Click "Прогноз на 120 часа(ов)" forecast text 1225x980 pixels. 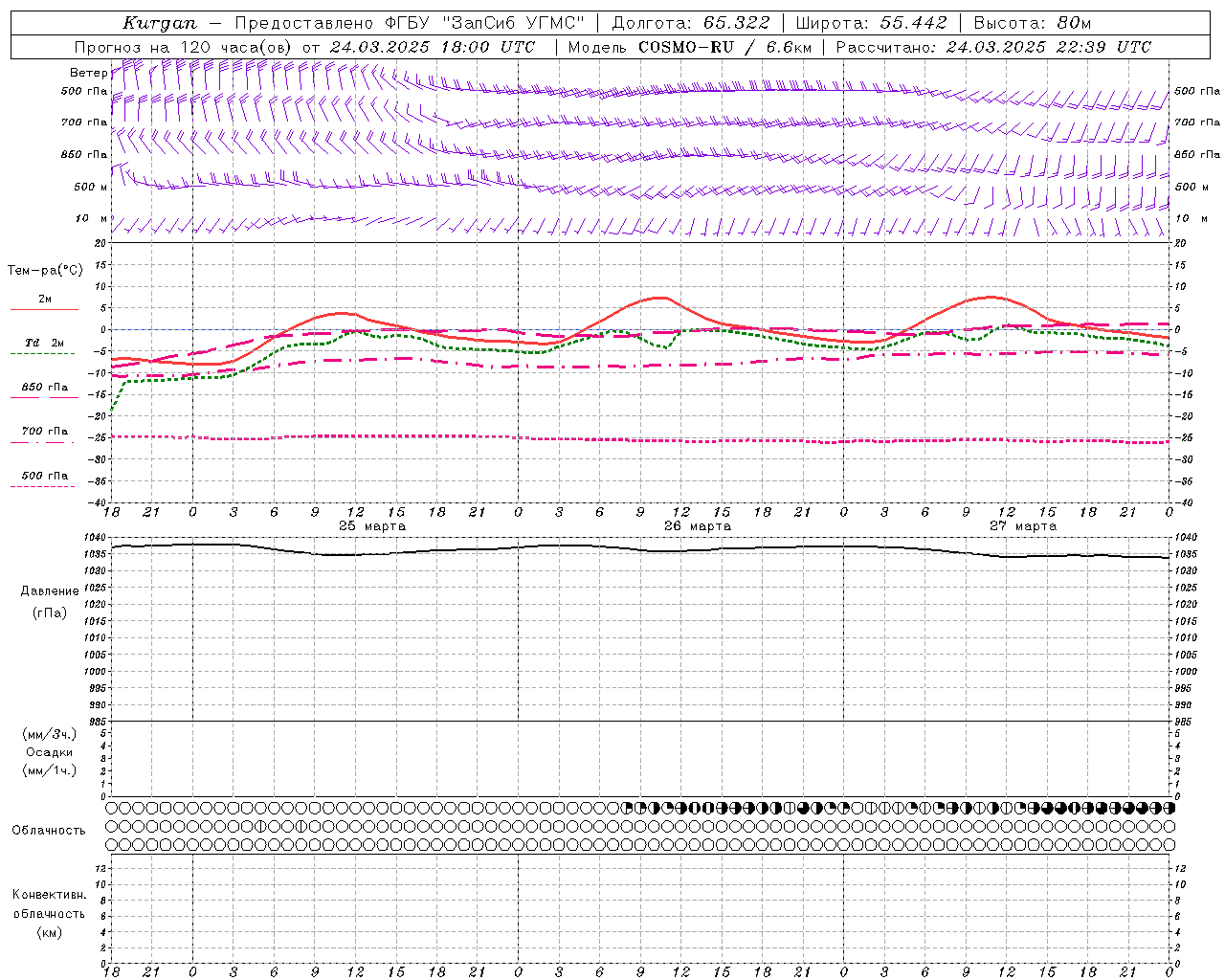[x=184, y=47]
